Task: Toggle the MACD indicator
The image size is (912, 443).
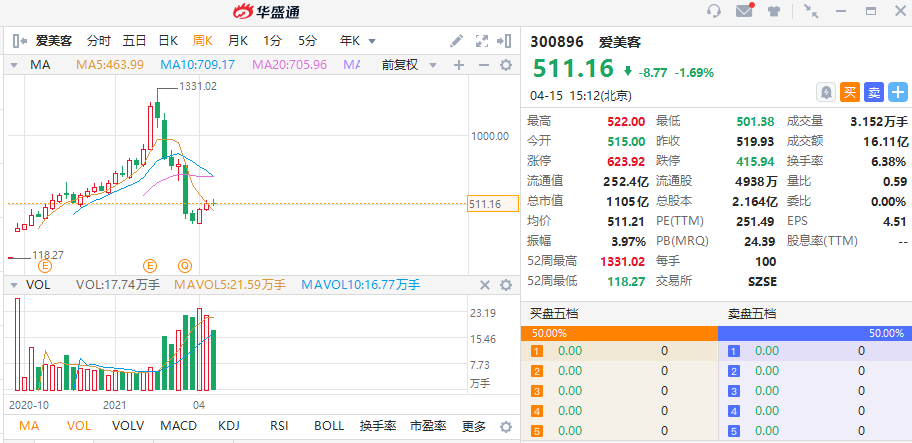Action: point(178,425)
